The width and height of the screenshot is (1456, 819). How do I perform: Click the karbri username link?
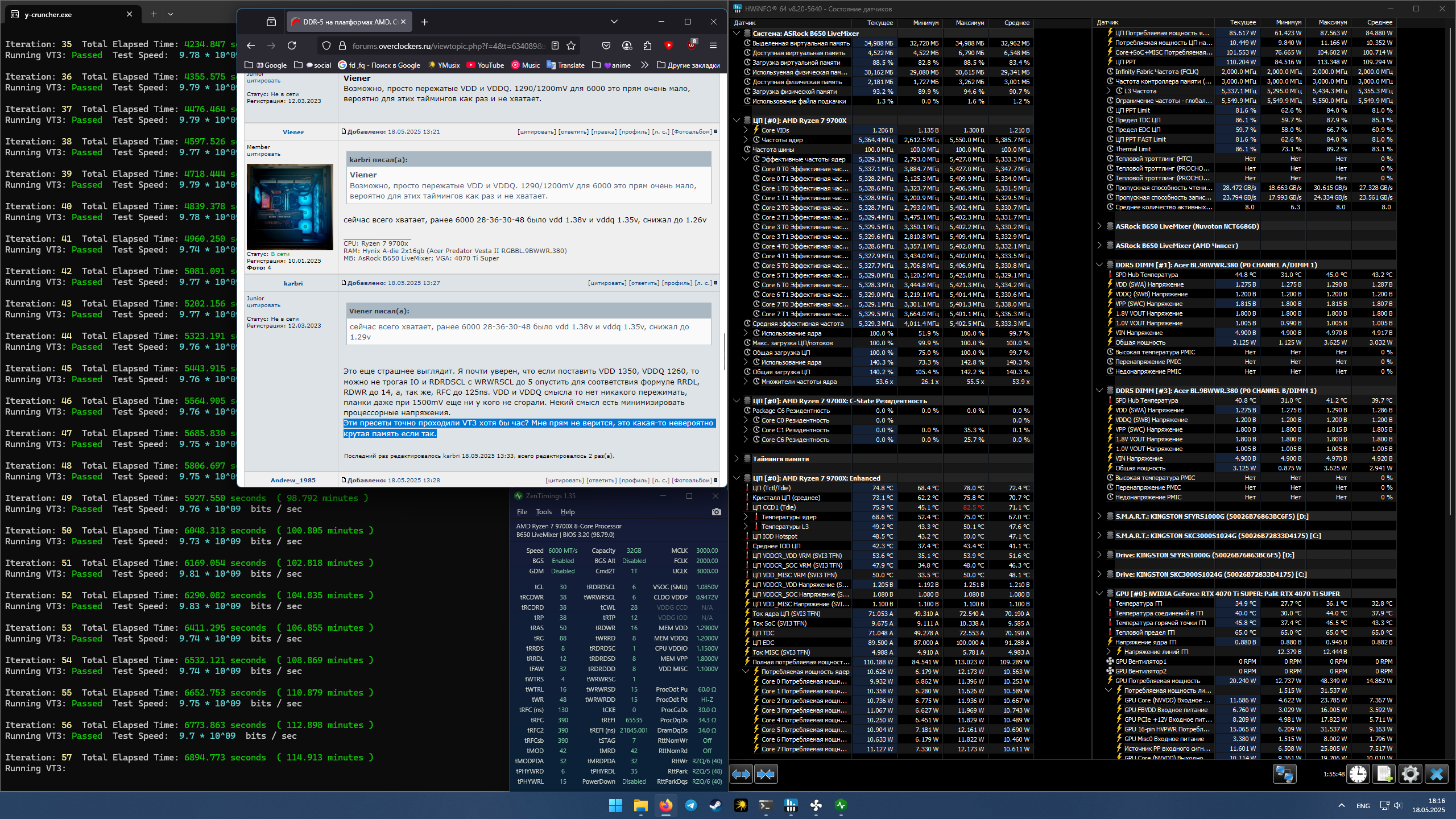(293, 283)
